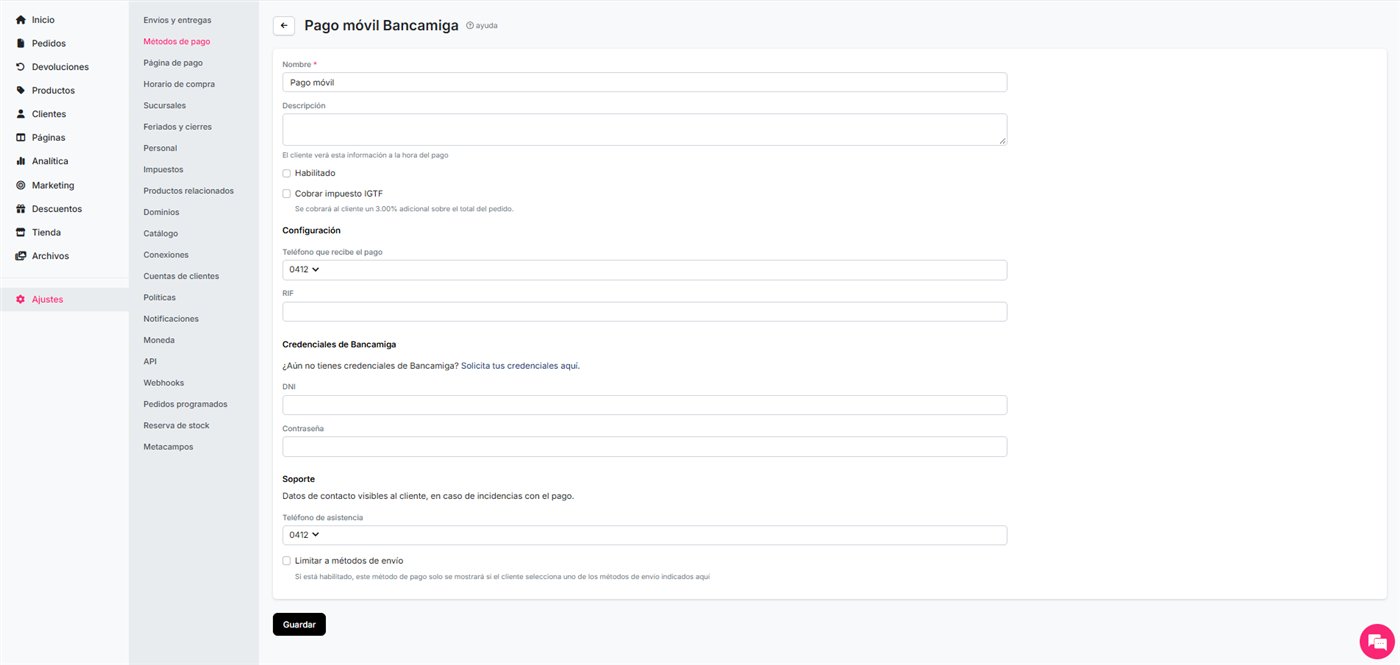Open Webhooks settings page

point(164,383)
